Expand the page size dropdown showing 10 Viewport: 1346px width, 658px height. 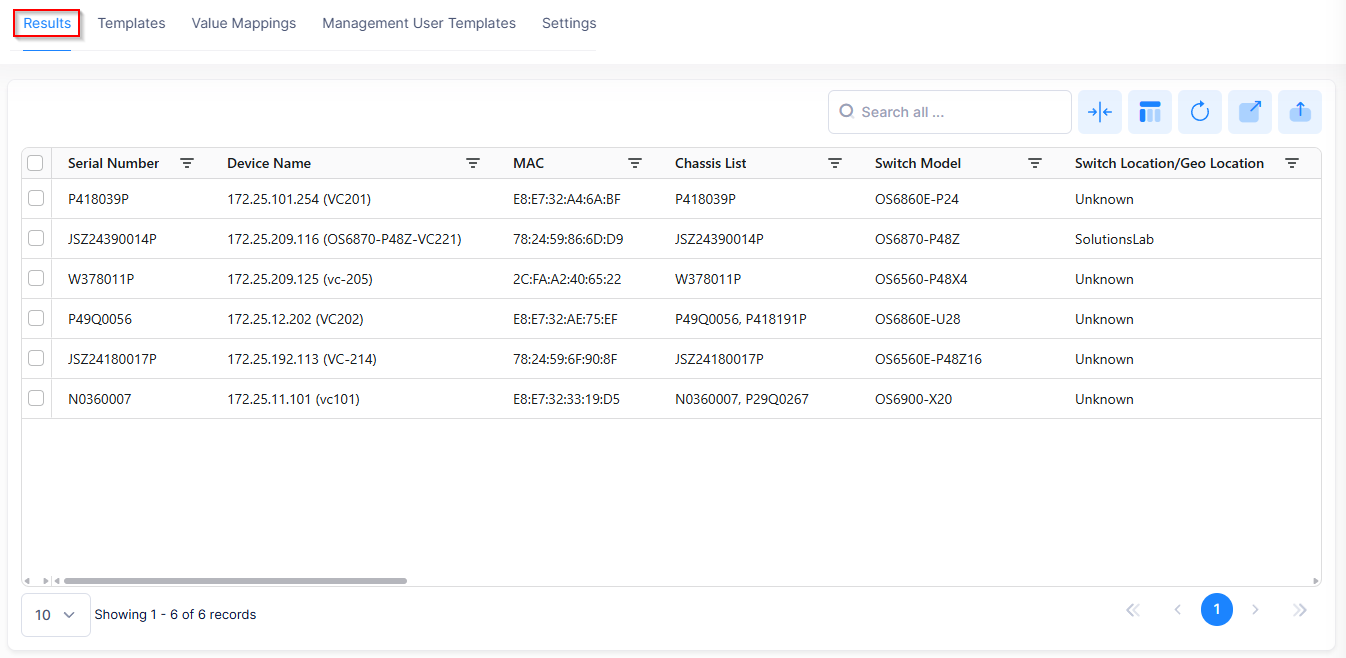coord(56,615)
